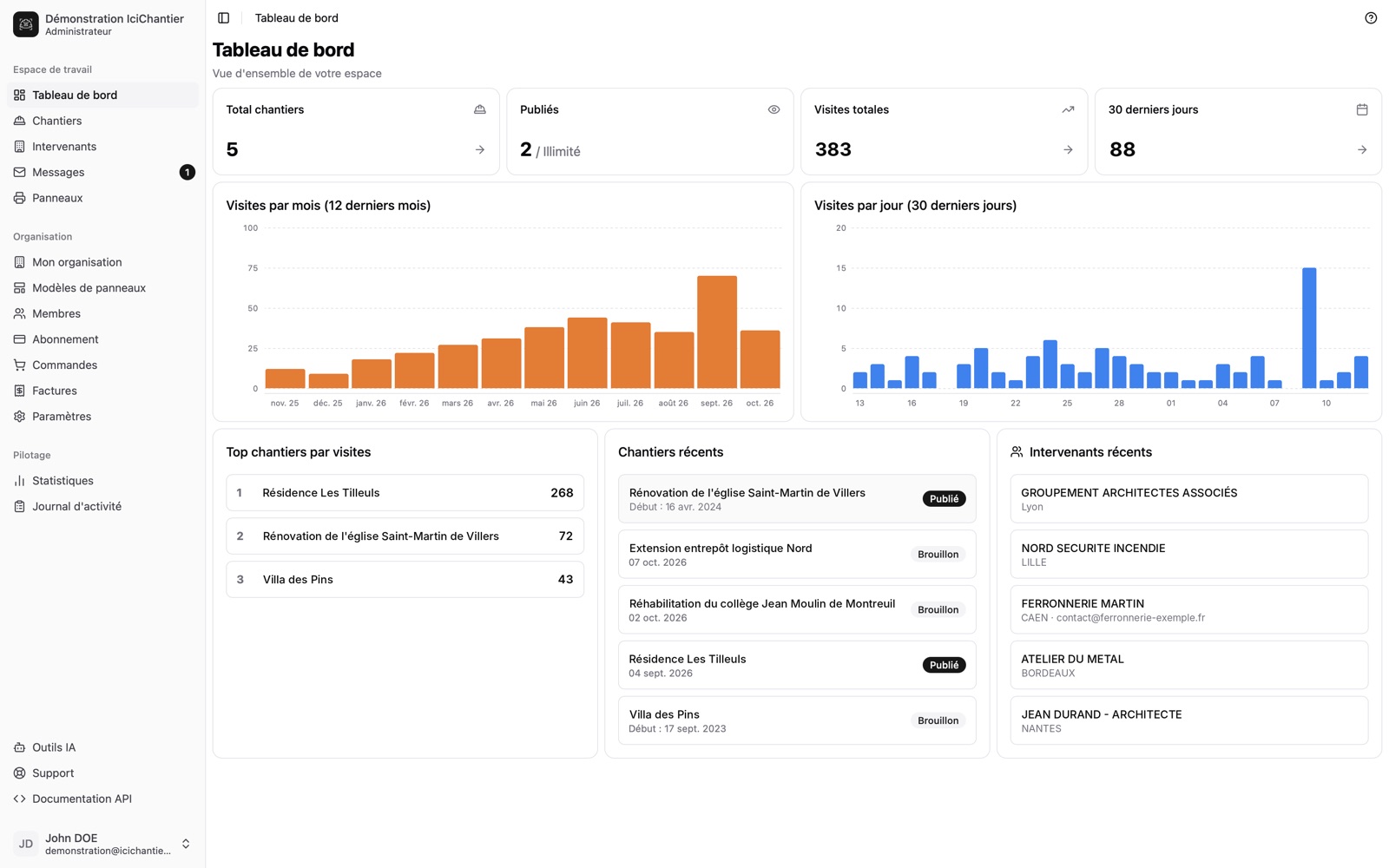The width and height of the screenshot is (1389, 868).
Task: Open Abonnement settings
Action: tap(102, 339)
